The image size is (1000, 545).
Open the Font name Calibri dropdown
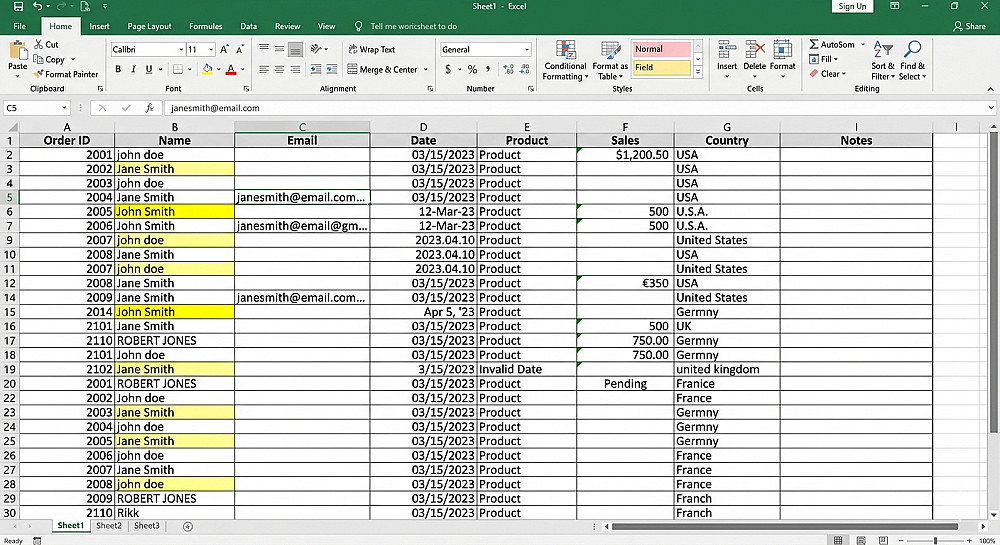[181, 49]
